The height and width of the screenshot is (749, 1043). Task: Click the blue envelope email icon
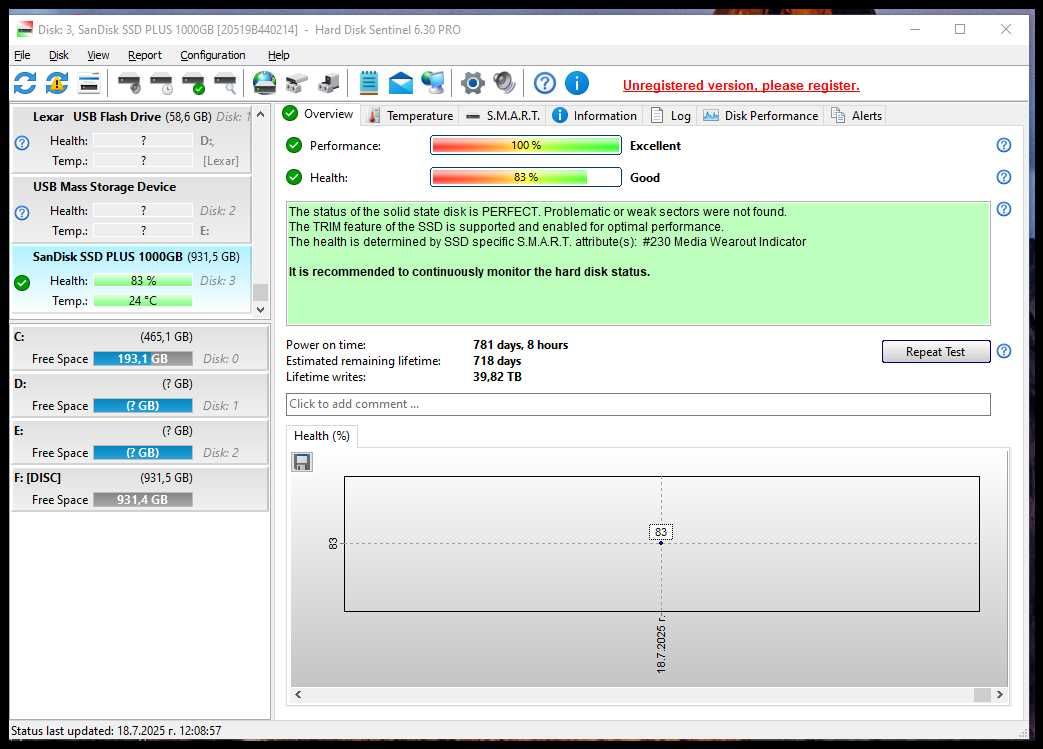(x=400, y=83)
